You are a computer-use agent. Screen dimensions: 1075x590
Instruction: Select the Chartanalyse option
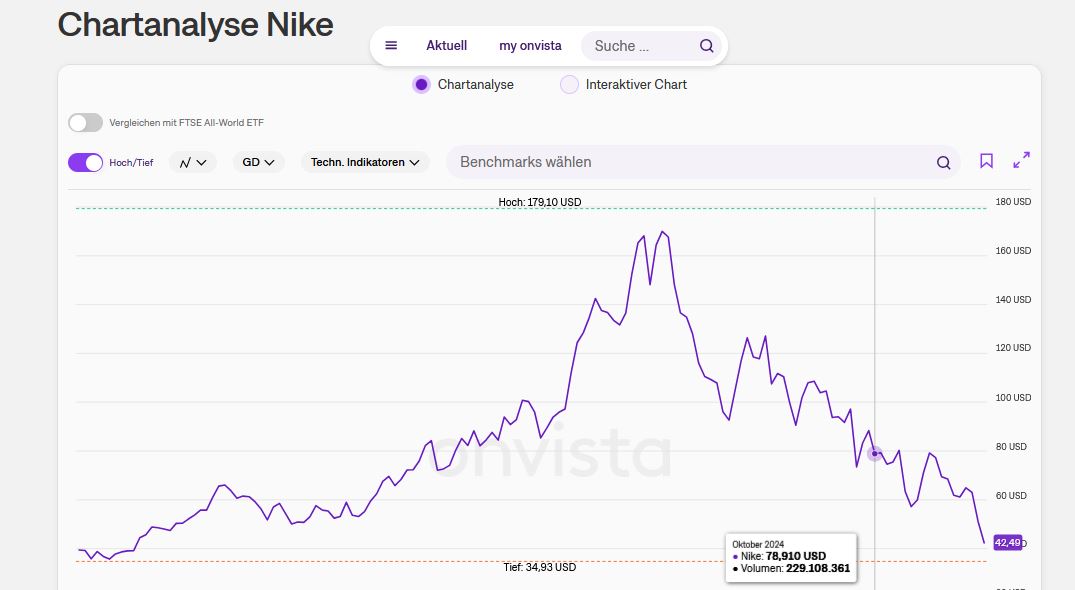click(421, 85)
